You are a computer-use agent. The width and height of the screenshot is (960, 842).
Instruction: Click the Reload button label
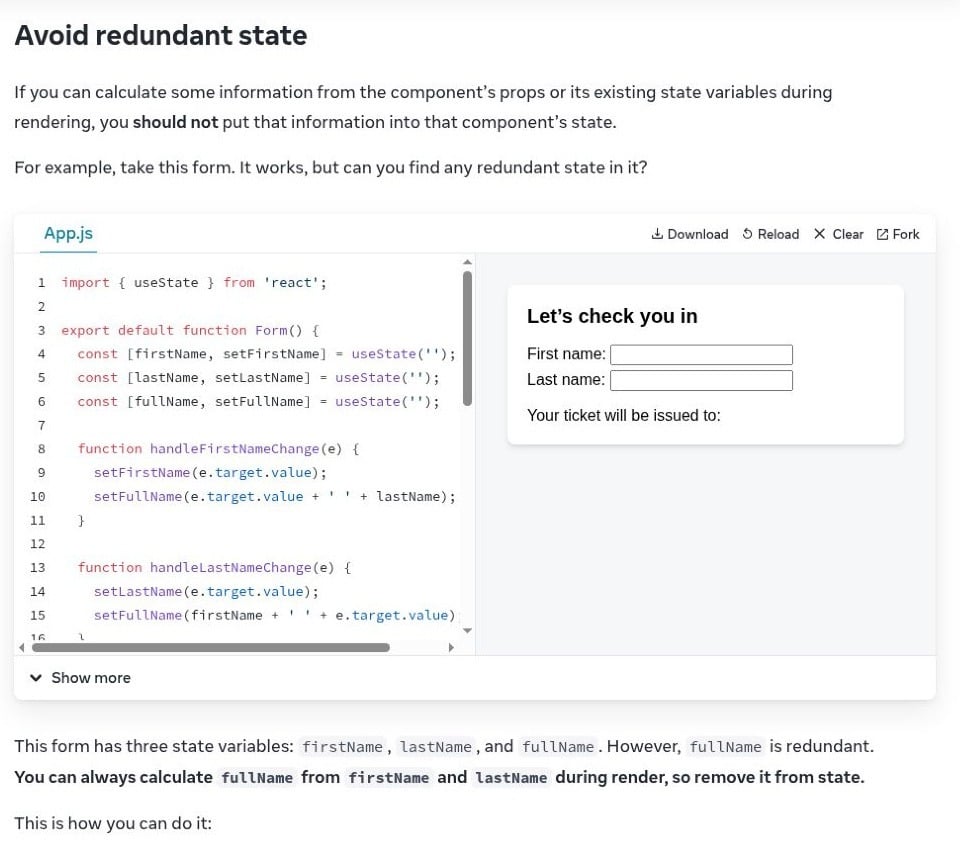click(778, 234)
